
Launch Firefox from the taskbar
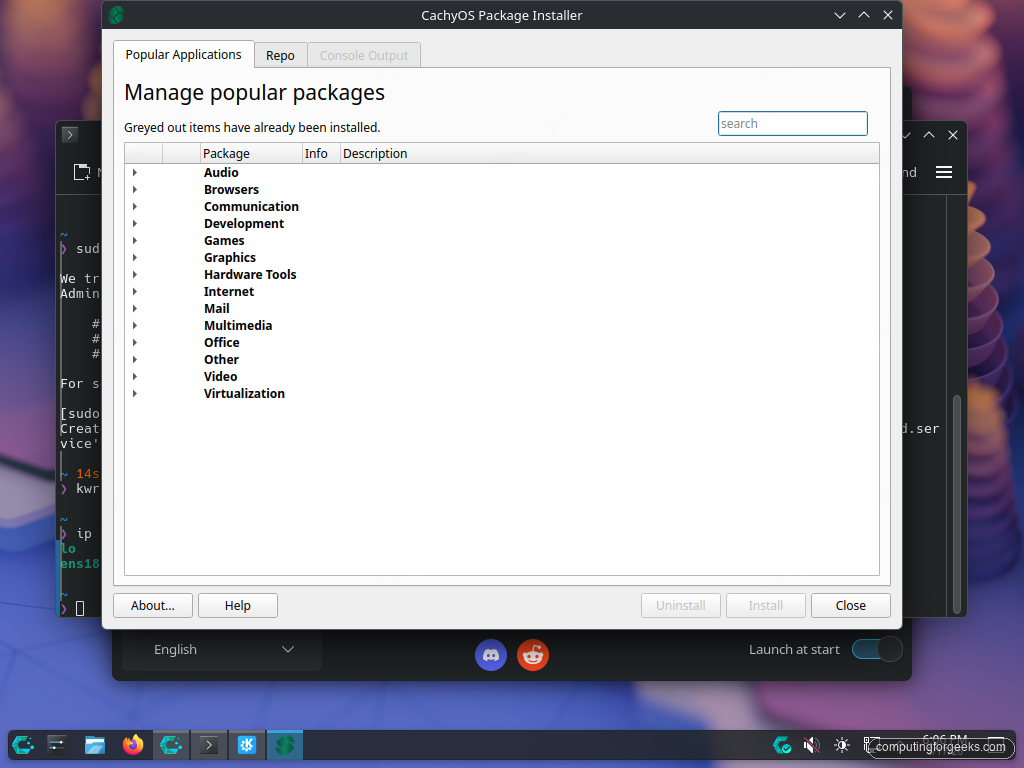pyautogui.click(x=133, y=745)
